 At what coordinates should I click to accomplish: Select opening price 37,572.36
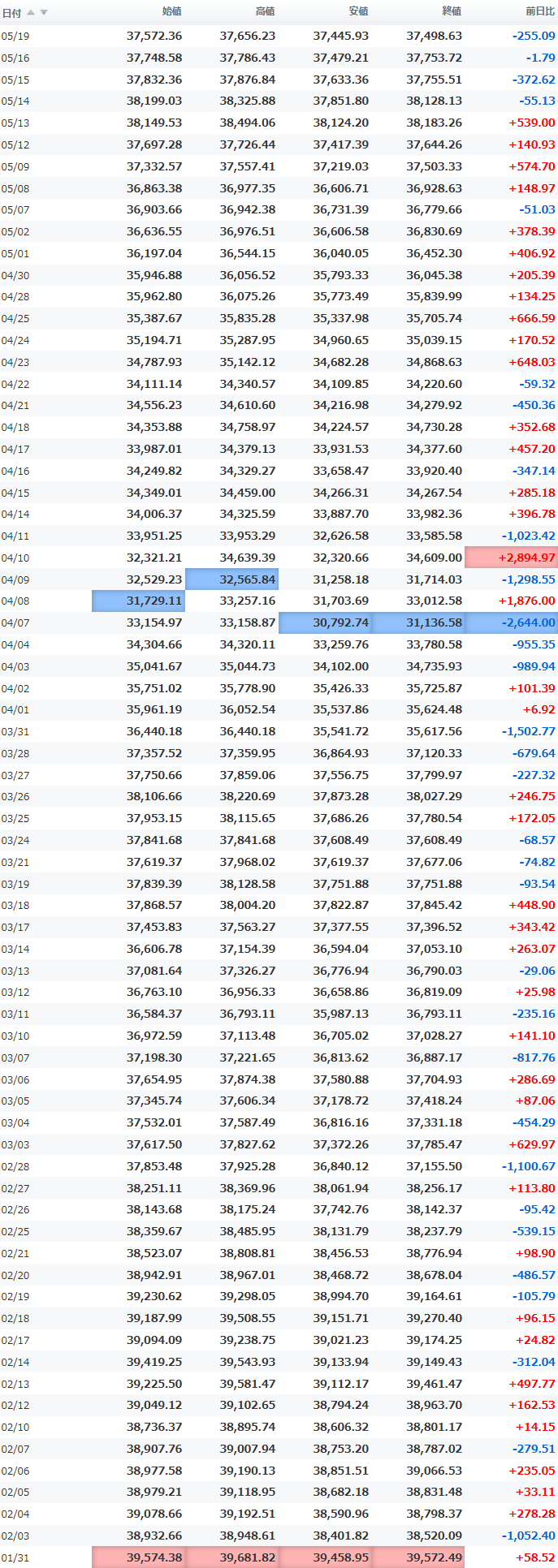tap(154, 36)
